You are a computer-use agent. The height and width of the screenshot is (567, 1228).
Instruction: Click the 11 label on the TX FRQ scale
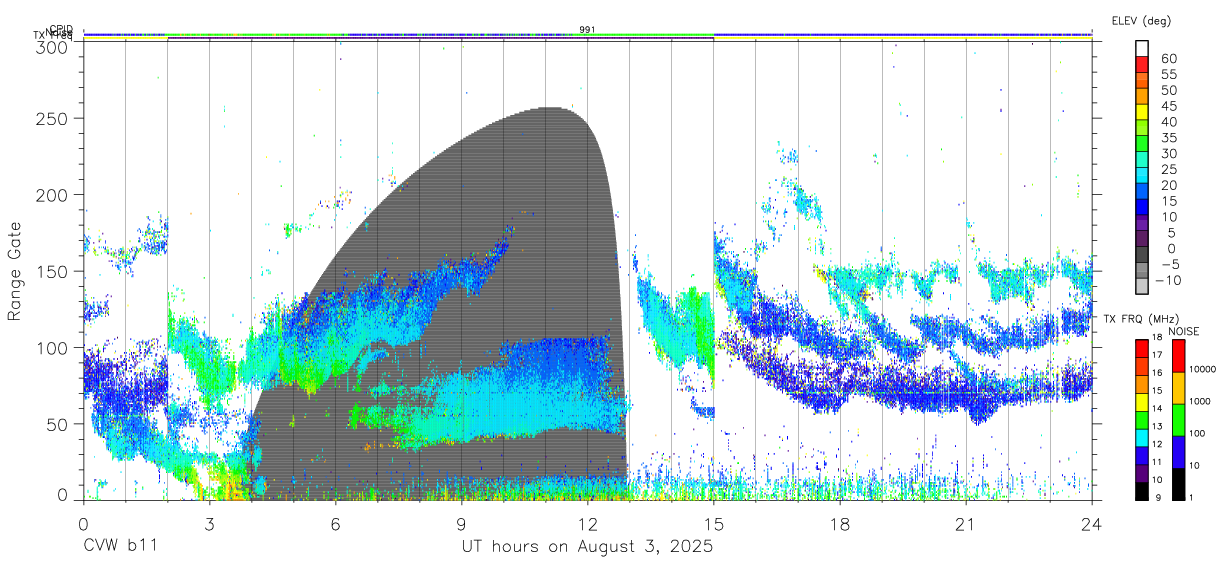point(1157,462)
